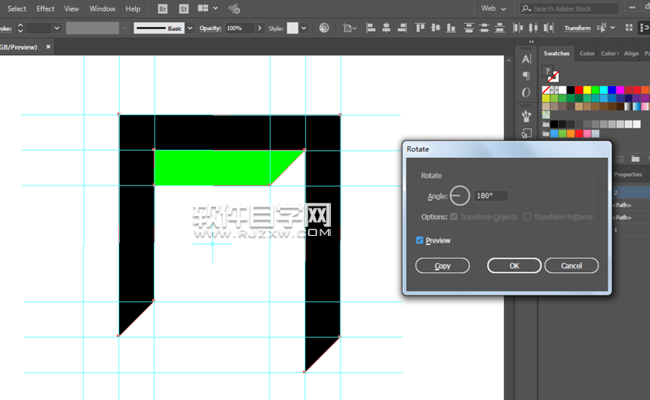
Task: Open the OpenType panel icon
Action: click(x=526, y=93)
